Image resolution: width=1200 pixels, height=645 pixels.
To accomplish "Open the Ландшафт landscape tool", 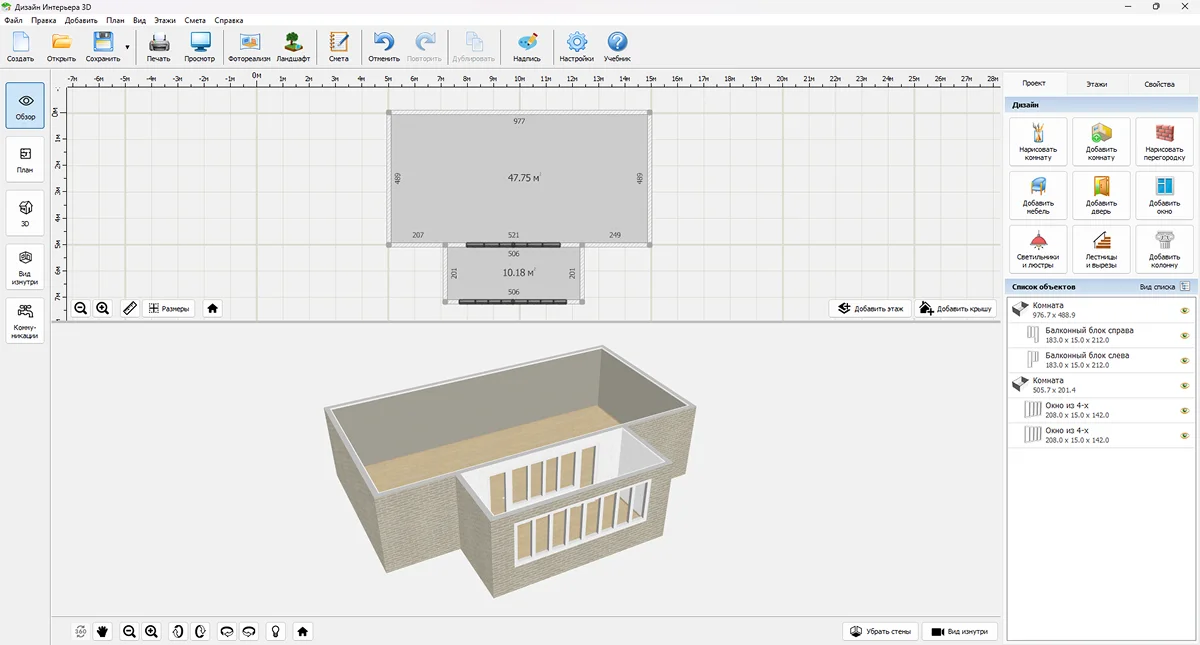I will 293,46.
